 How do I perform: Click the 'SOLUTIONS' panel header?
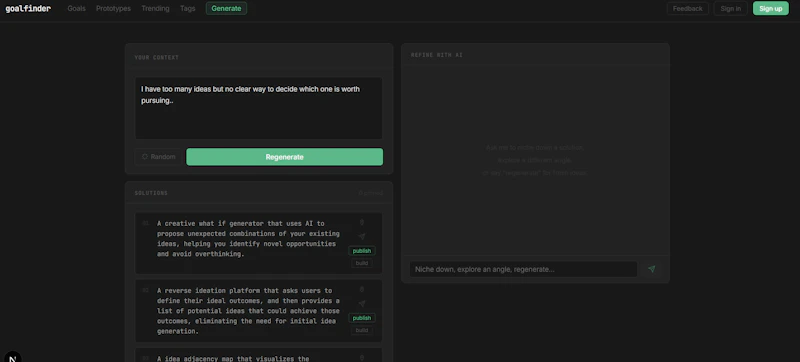coord(151,193)
